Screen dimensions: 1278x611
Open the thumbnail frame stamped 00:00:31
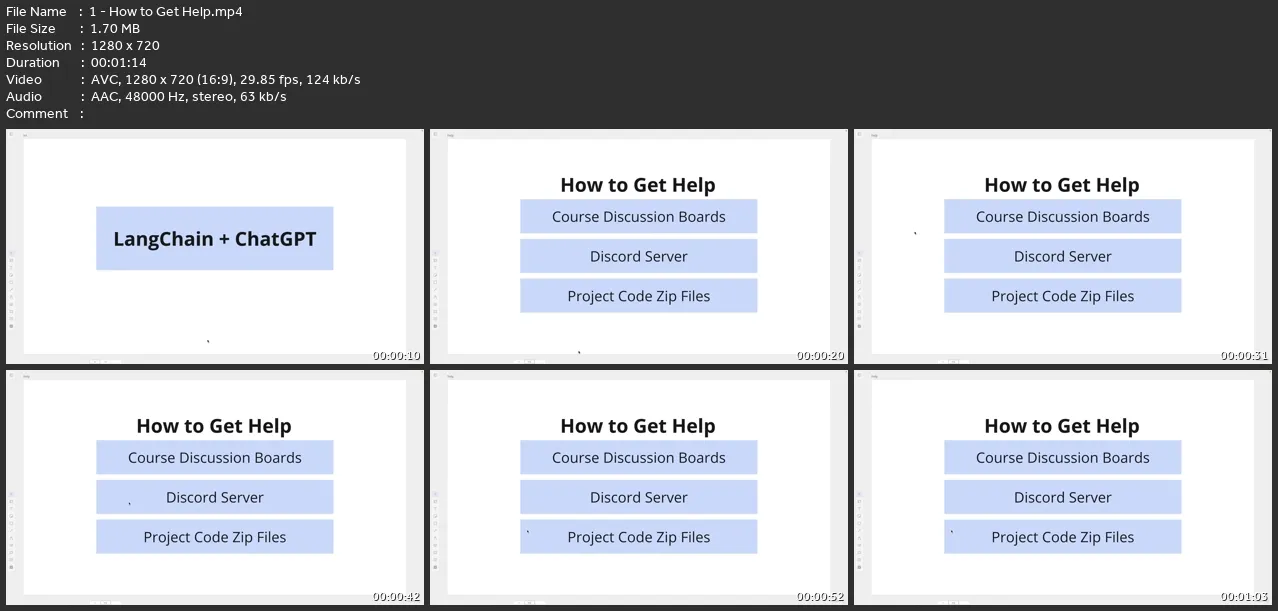pos(1062,246)
